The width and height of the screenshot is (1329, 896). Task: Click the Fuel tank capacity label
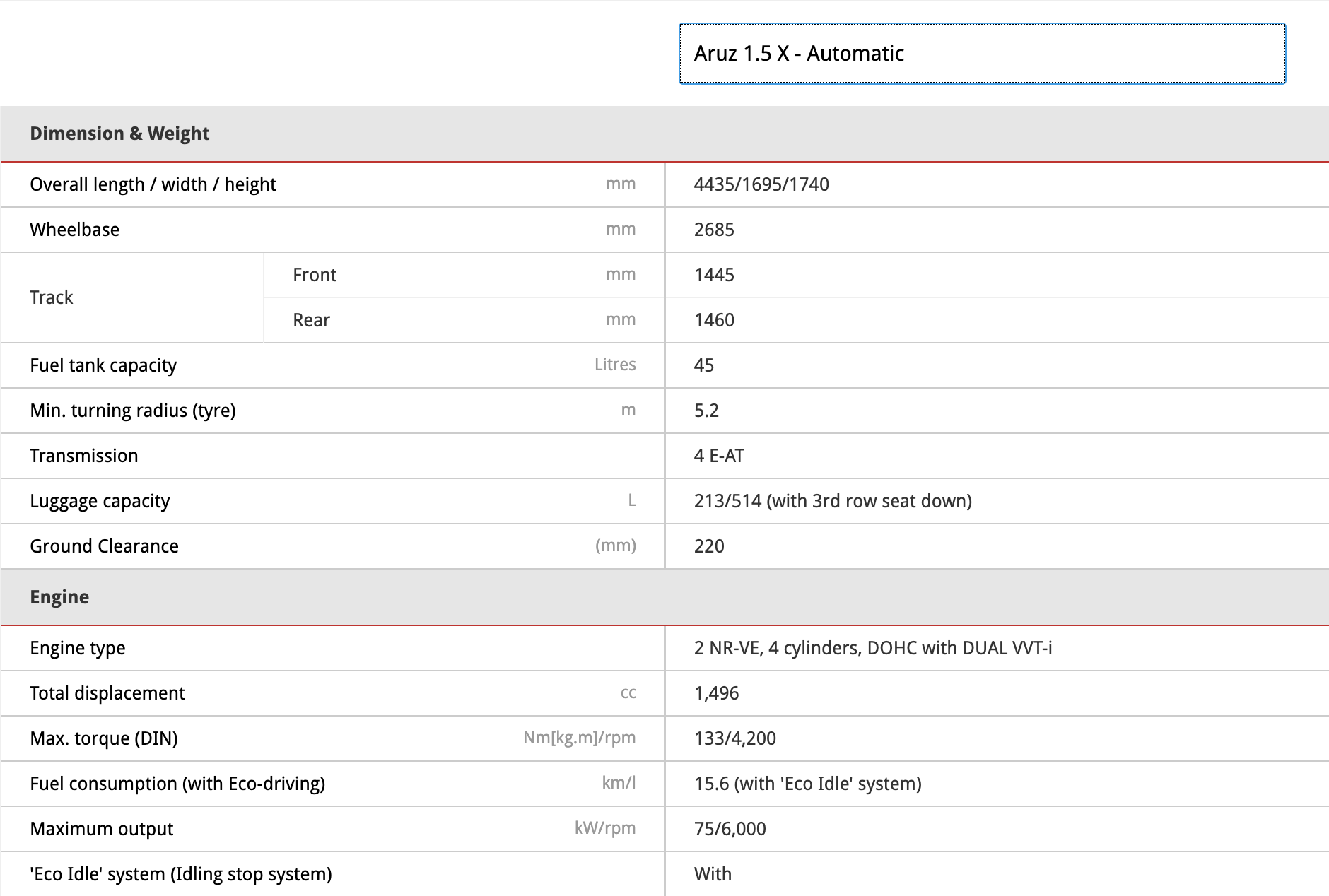103,365
